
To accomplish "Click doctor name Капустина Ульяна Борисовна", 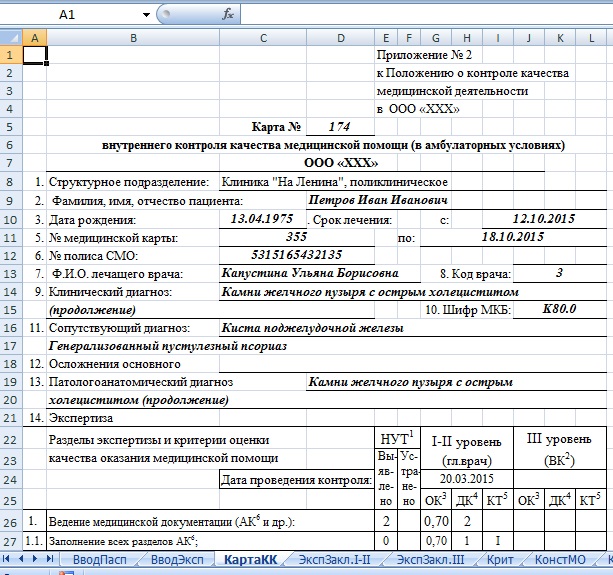I will pyautogui.click(x=310, y=273).
